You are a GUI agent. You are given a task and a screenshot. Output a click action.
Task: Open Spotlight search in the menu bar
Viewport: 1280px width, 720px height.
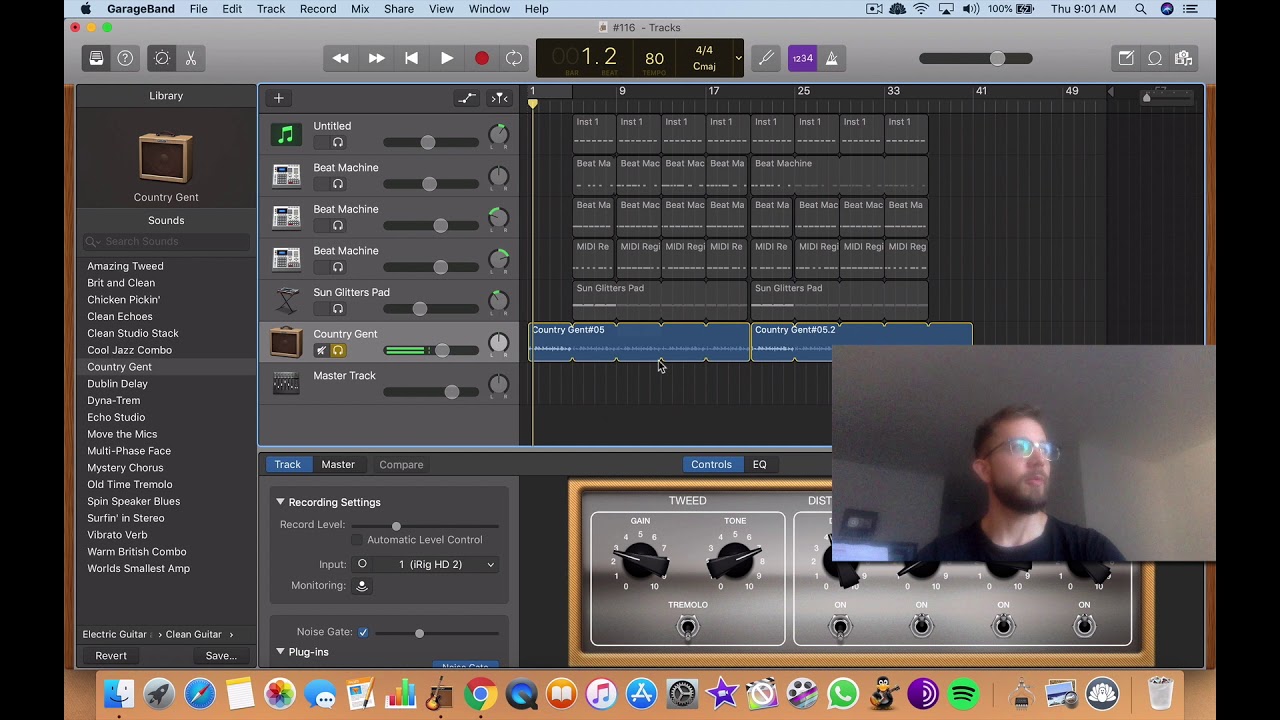click(1140, 9)
